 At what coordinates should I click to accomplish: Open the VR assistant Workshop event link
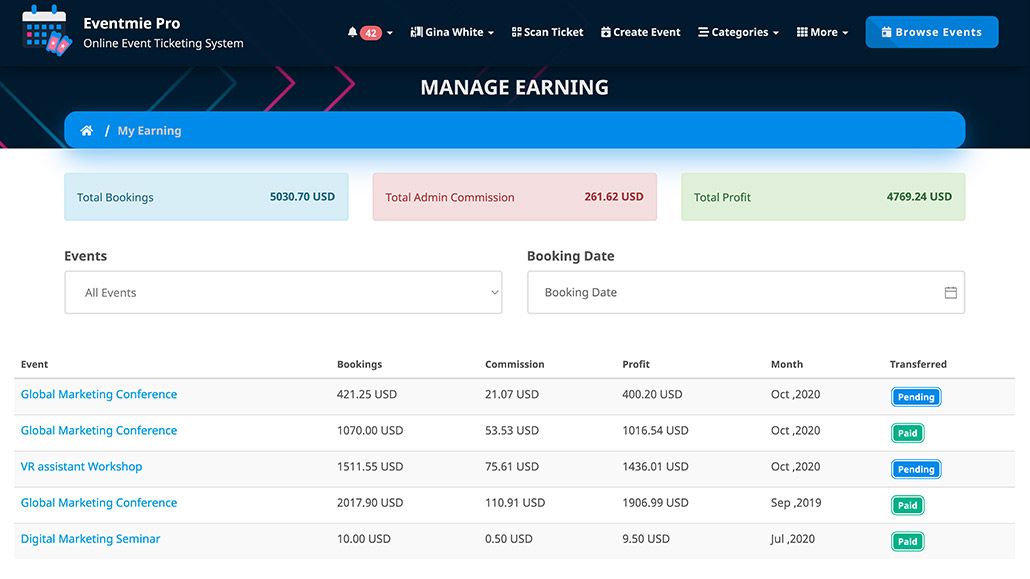81,466
